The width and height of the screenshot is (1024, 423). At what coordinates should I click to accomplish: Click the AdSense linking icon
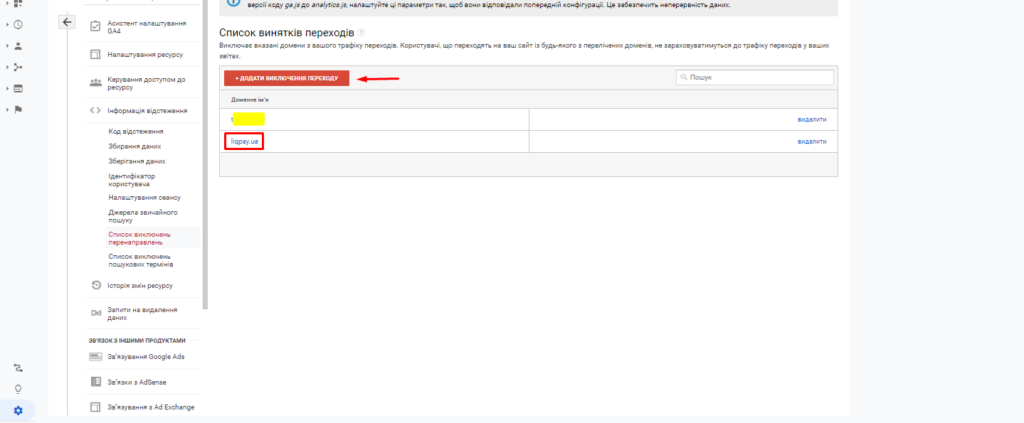click(95, 381)
